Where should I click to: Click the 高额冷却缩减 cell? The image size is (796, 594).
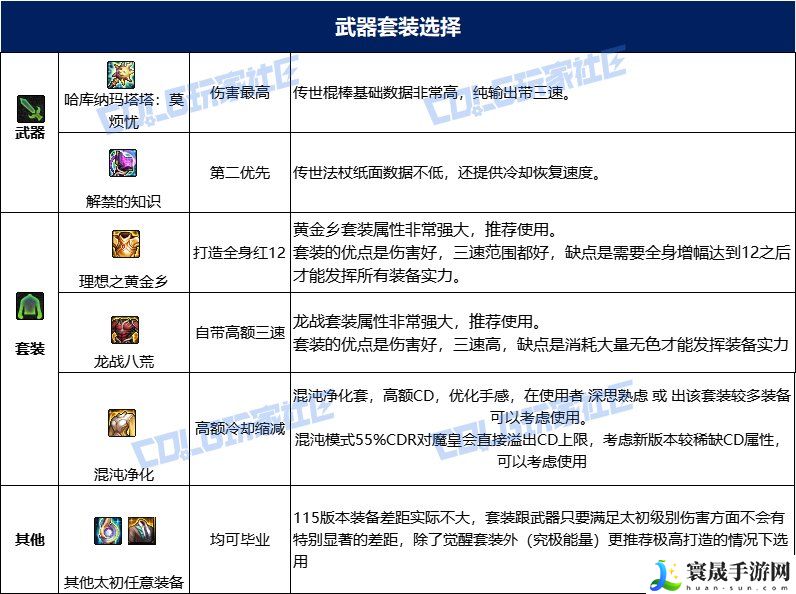(x=240, y=428)
